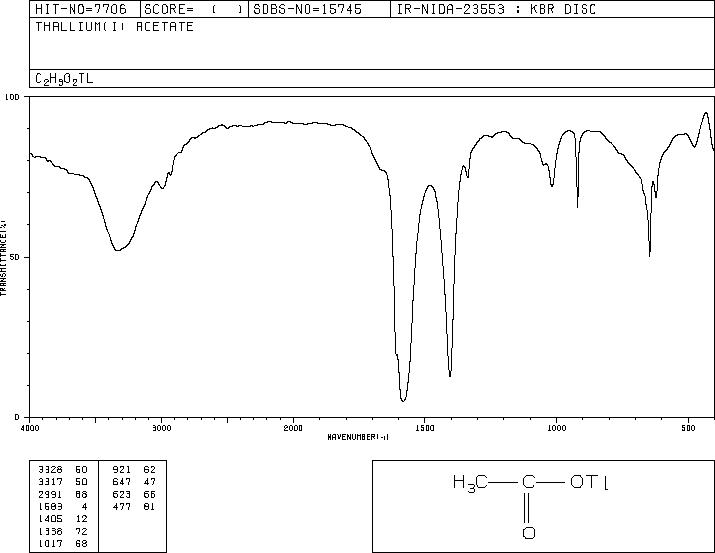This screenshot has height=553, width=715.
Task: Select the 1405 peak table entry
Action: pyautogui.click(x=63, y=519)
